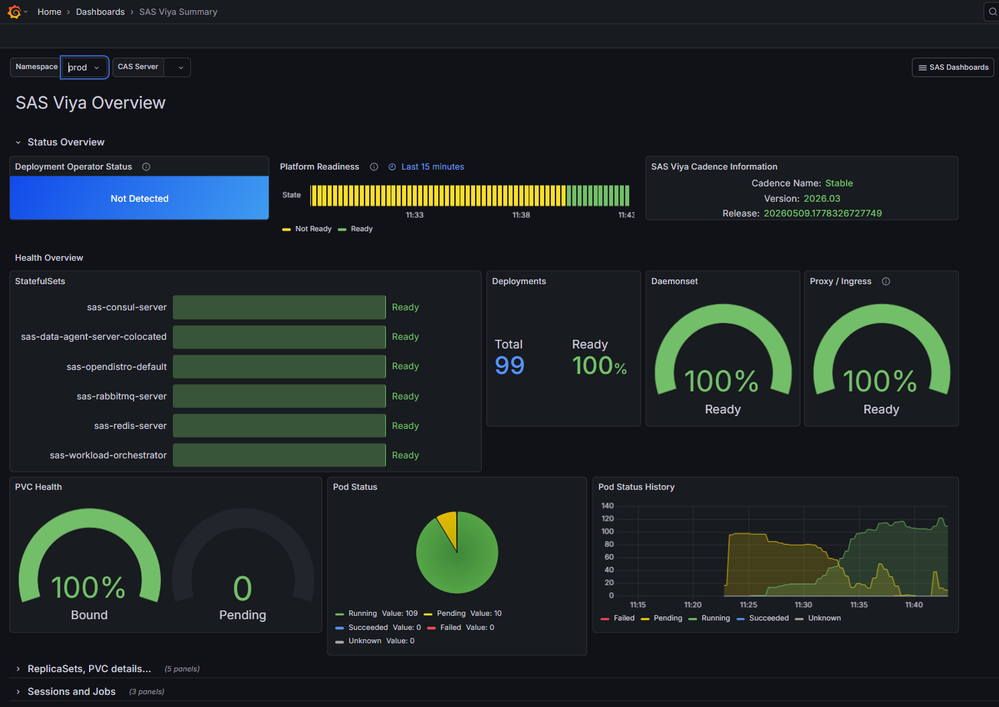The width and height of the screenshot is (999, 707).
Task: Click the Daemonset panel title
Action: [x=674, y=282]
